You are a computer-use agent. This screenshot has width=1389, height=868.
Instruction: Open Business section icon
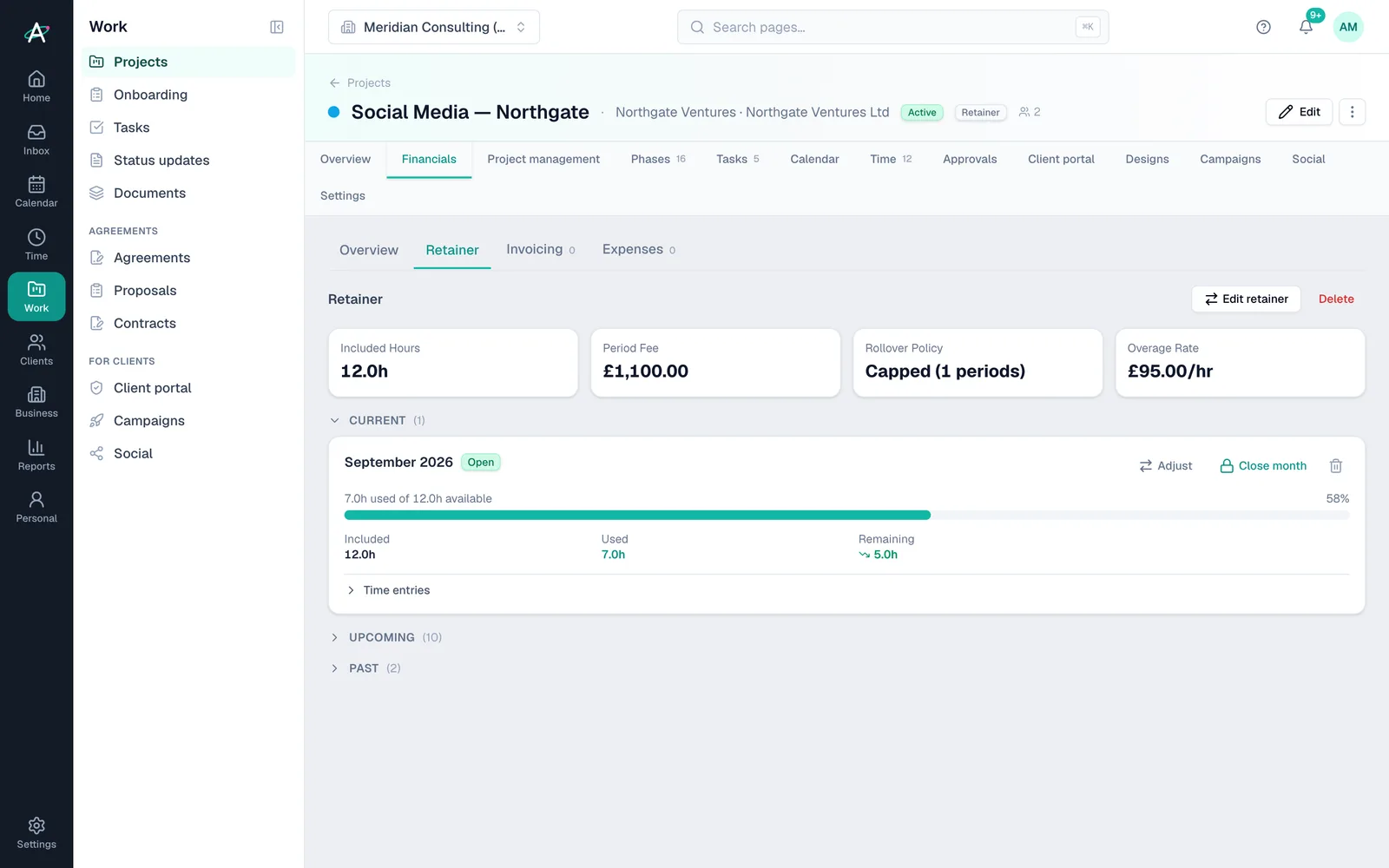click(x=36, y=402)
